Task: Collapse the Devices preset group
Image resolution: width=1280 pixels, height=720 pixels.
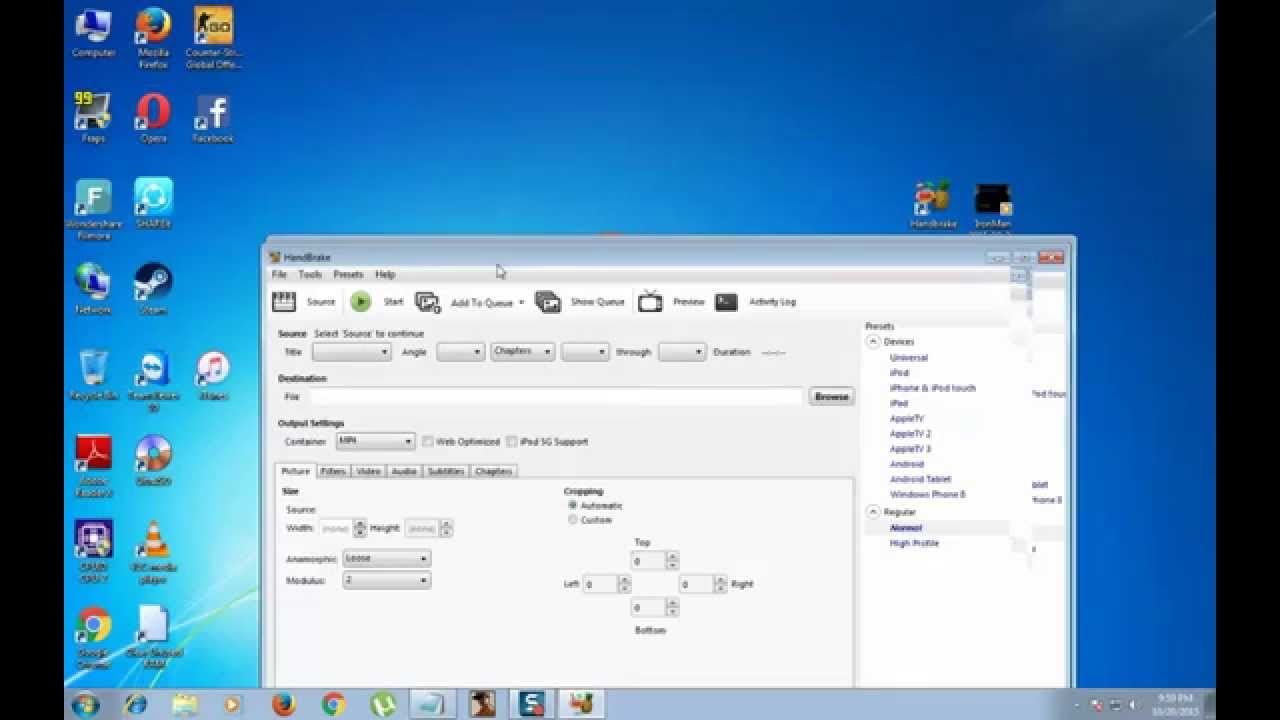Action: [873, 342]
